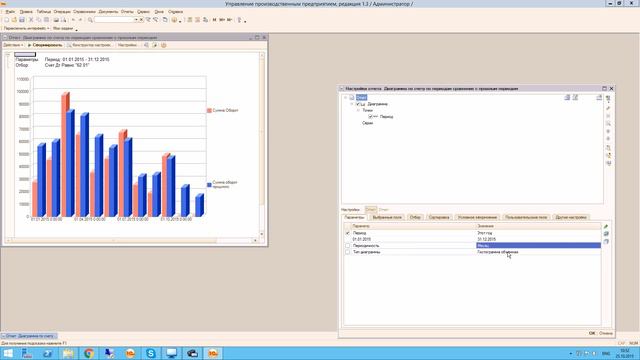Click the magnifier search icon in main toolbar
Image resolution: width=640 pixels, height=360 pixels.
coord(90,20)
